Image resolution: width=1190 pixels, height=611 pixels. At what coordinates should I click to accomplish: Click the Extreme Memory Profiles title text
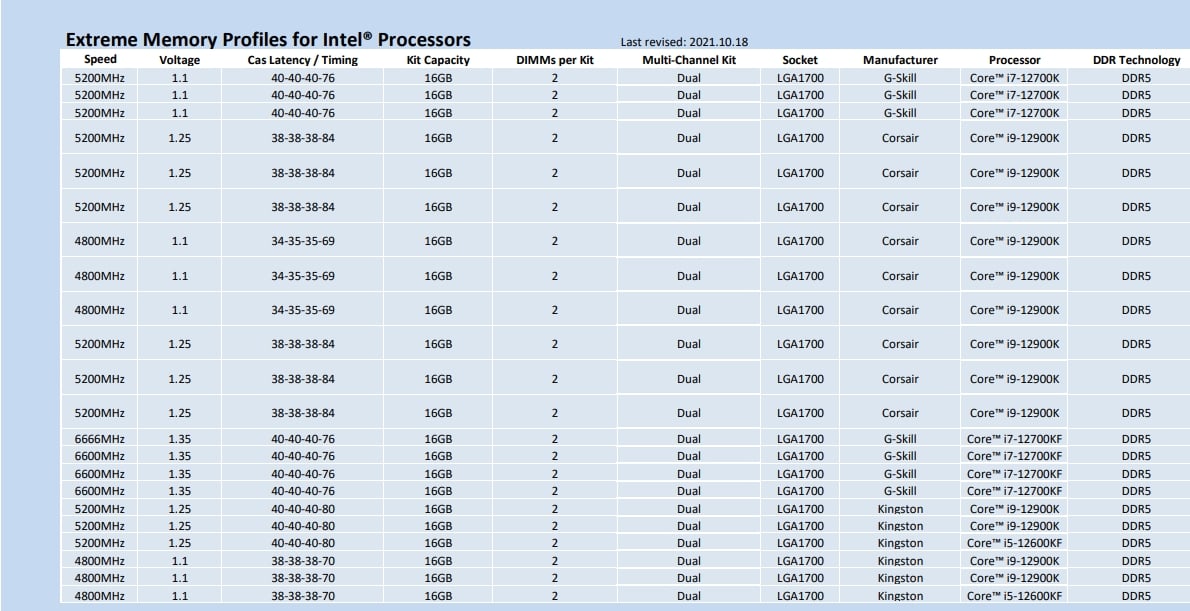[x=268, y=40]
